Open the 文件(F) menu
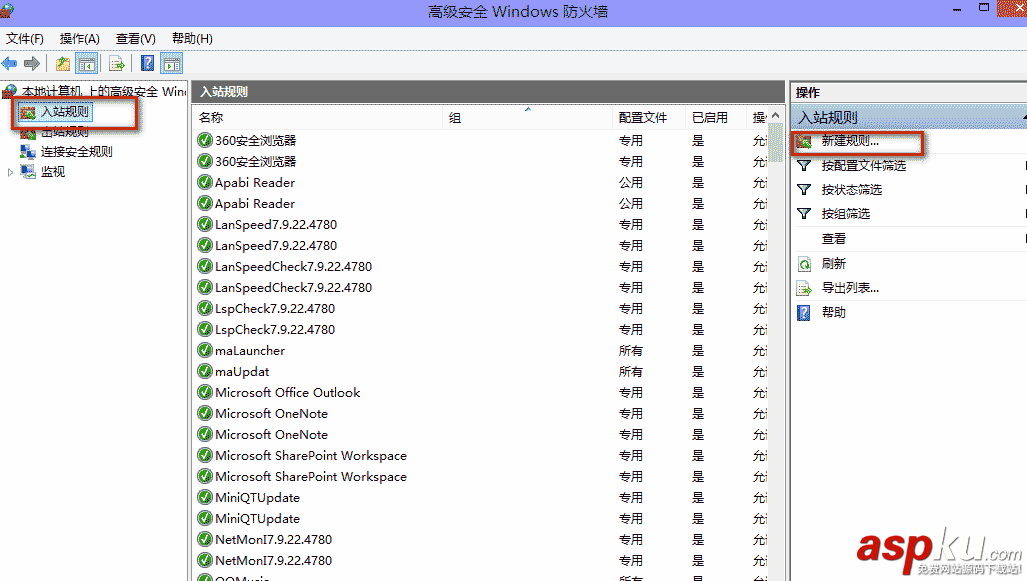This screenshot has height=581, width=1027. point(25,39)
